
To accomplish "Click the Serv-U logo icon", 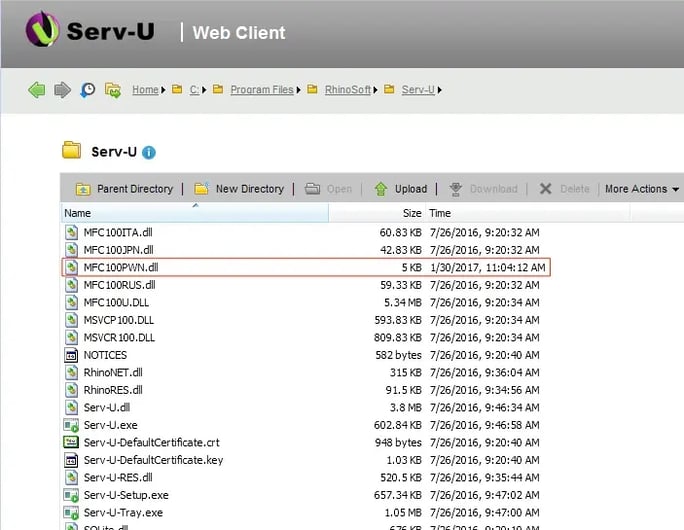I will 41,31.
